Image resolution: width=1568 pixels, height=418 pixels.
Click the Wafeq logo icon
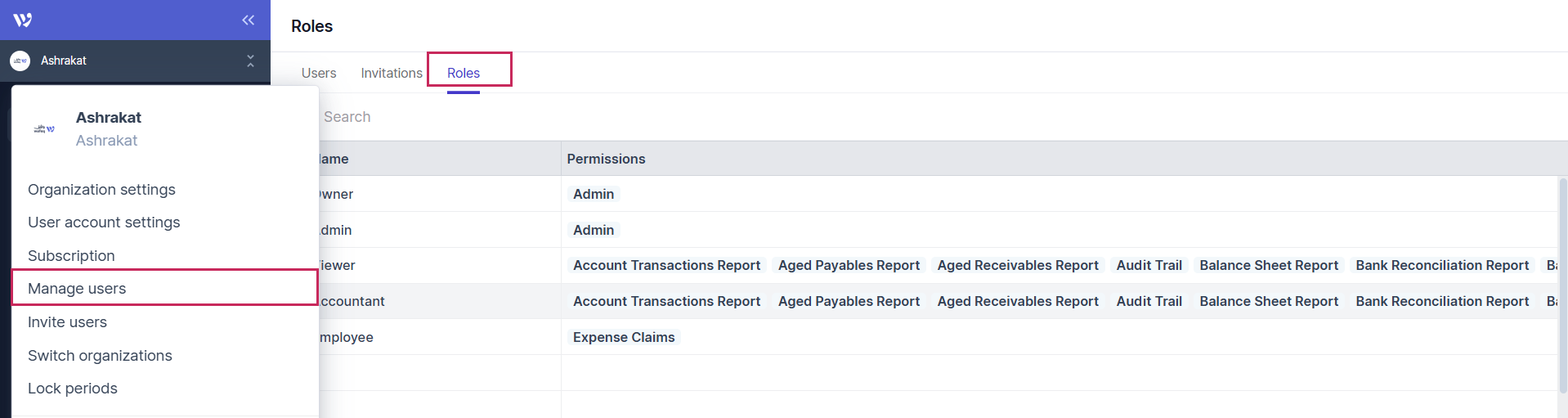pyautogui.click(x=23, y=20)
